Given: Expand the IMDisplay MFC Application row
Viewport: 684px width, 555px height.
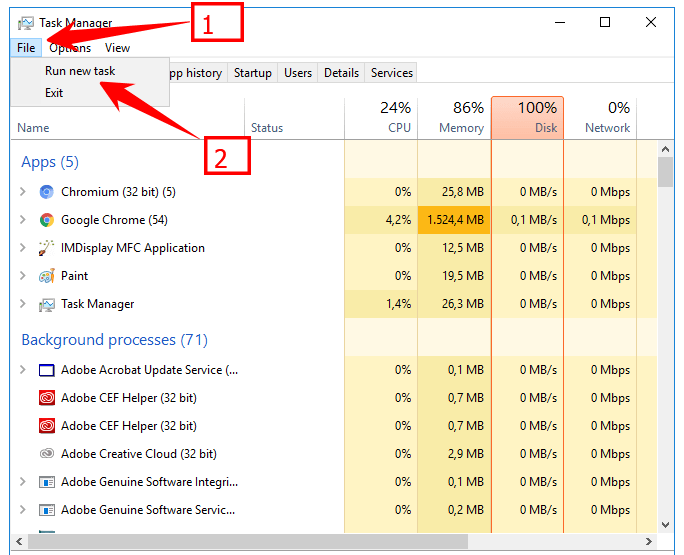Looking at the screenshot, I should (x=23, y=247).
